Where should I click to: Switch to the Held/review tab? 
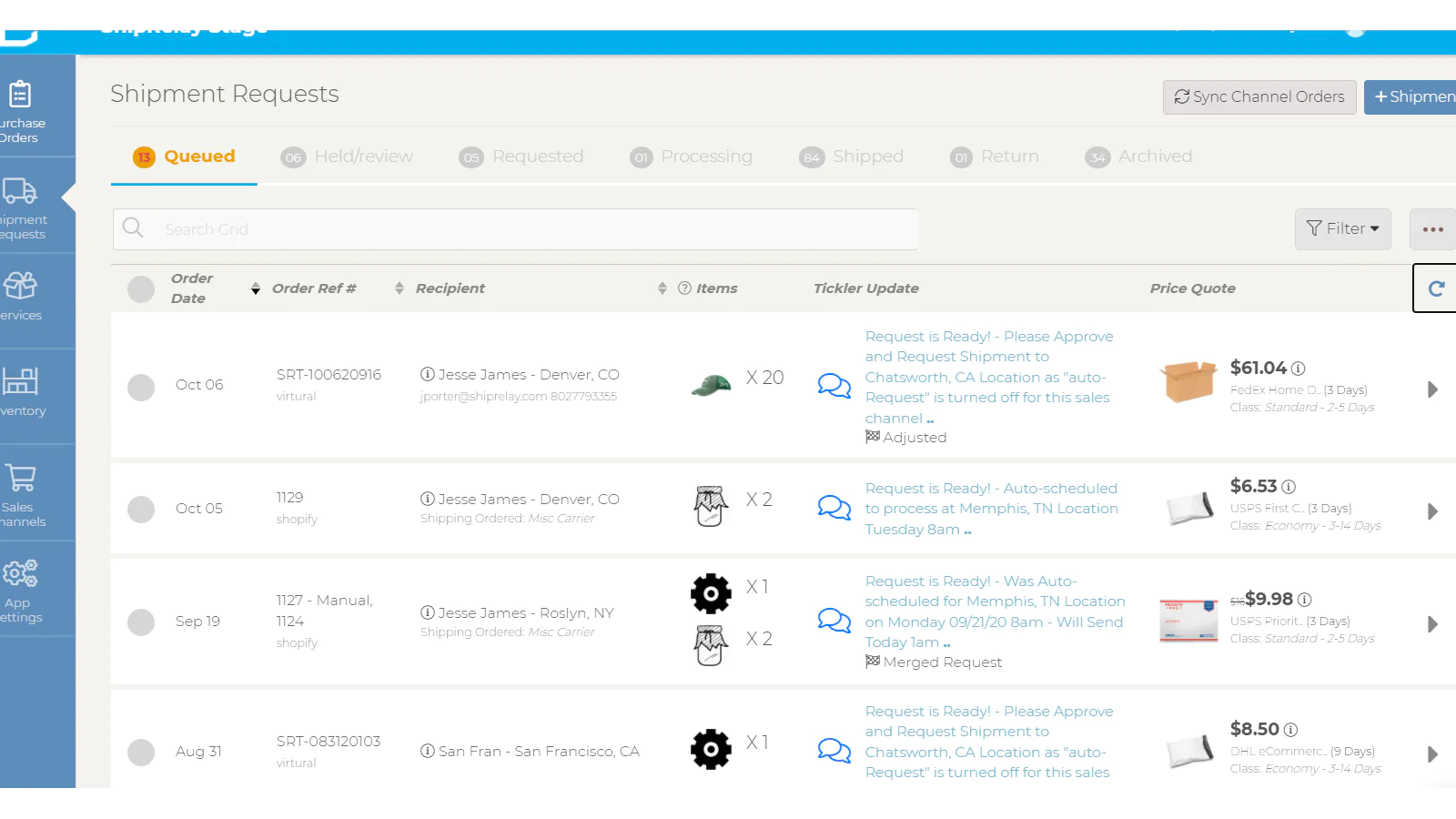[347, 157]
